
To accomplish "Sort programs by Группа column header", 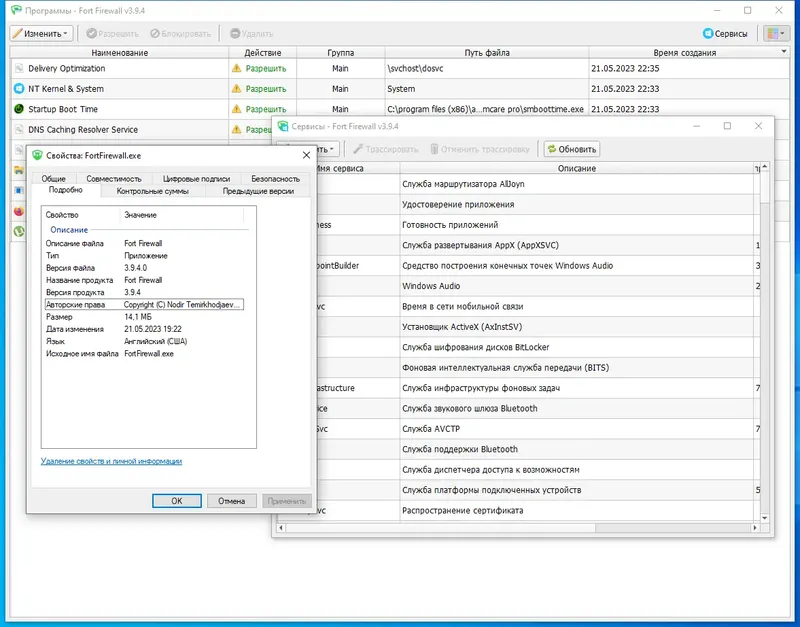I will 340,53.
